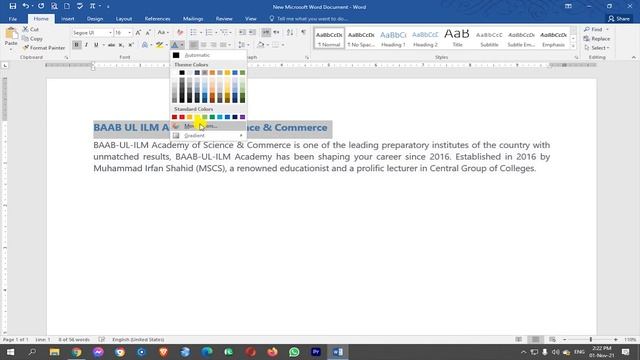Viewport: 640px width, 360px height.
Task: Click the Decrease Indent icon
Action: pos(242,32)
